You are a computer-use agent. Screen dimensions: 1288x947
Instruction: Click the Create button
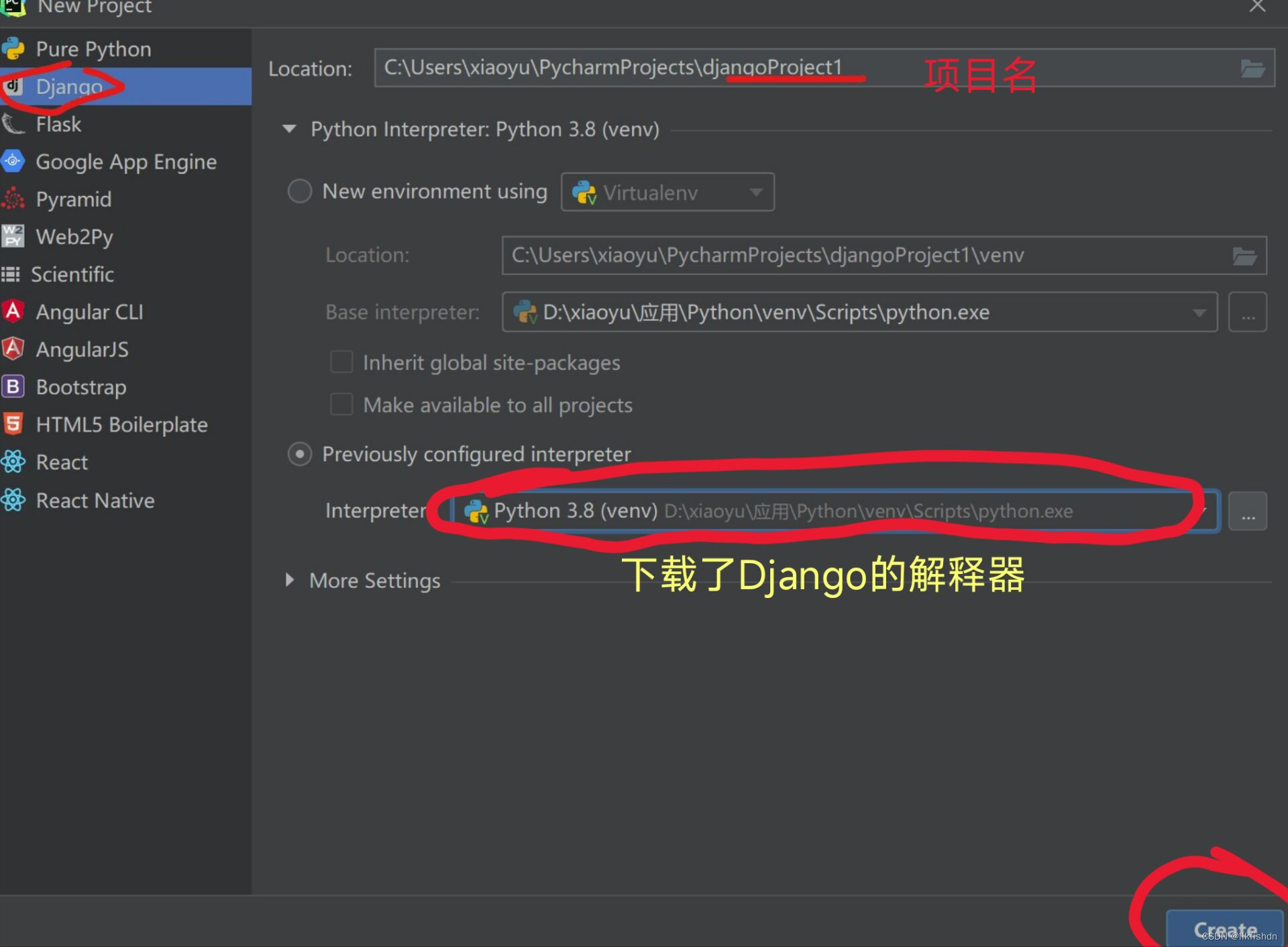(x=1225, y=929)
